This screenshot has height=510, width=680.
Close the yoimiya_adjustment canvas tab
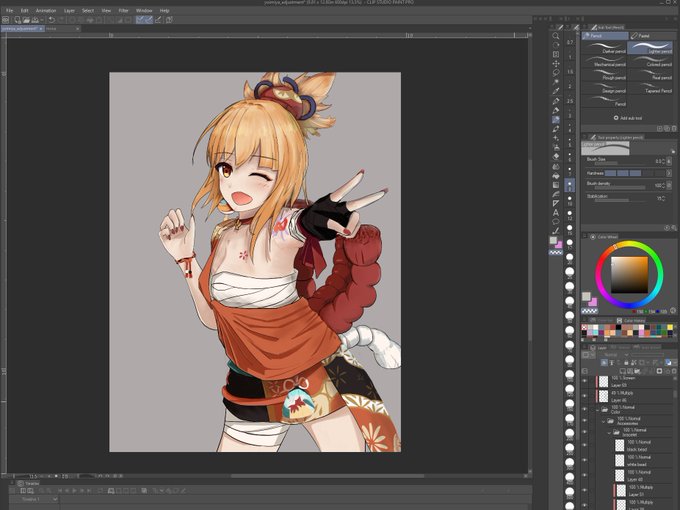pyautogui.click(x=41, y=29)
